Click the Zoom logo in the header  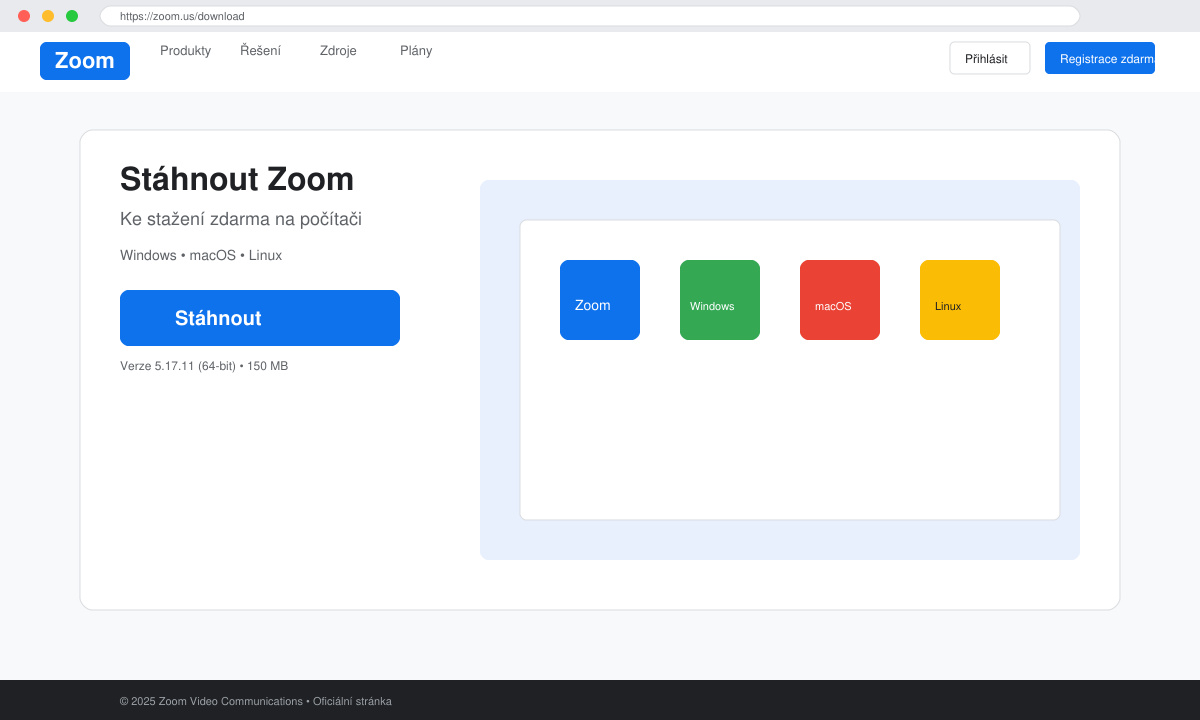[x=85, y=61]
